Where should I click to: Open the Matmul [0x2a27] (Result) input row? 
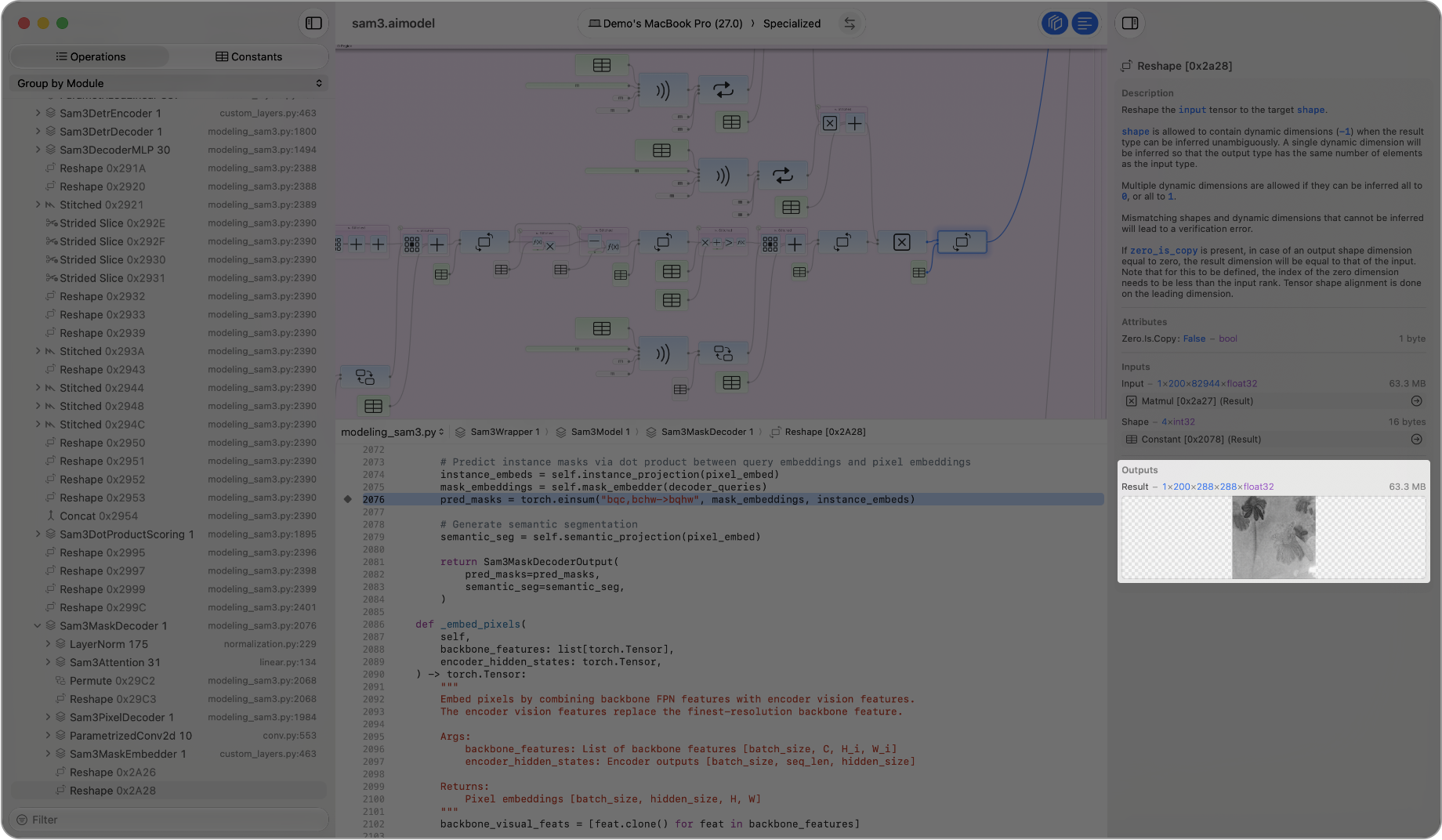pos(1274,401)
